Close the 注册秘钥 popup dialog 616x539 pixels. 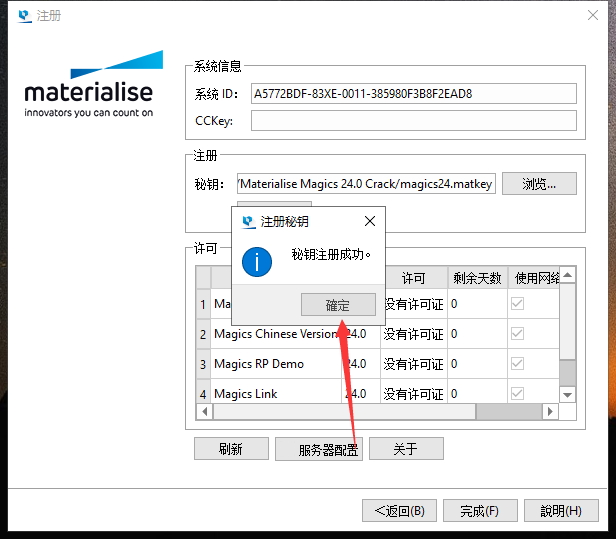(x=369, y=221)
